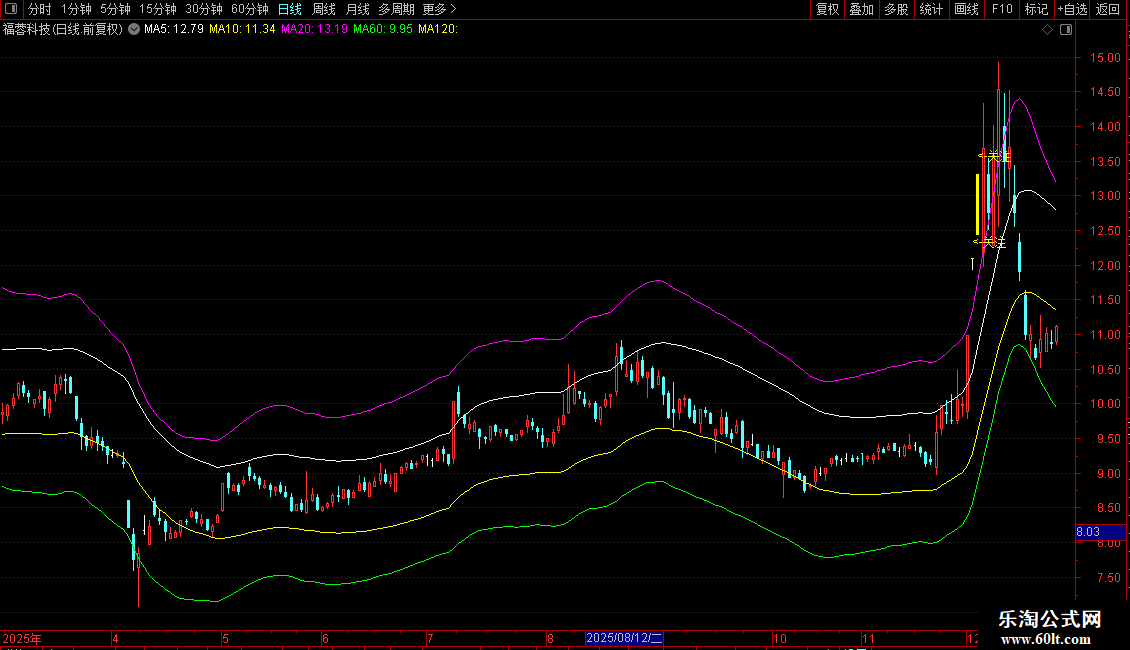This screenshot has height=650, width=1130.
Task: Toggle the left sidebar panel icon
Action: pyautogui.click(x=12, y=9)
